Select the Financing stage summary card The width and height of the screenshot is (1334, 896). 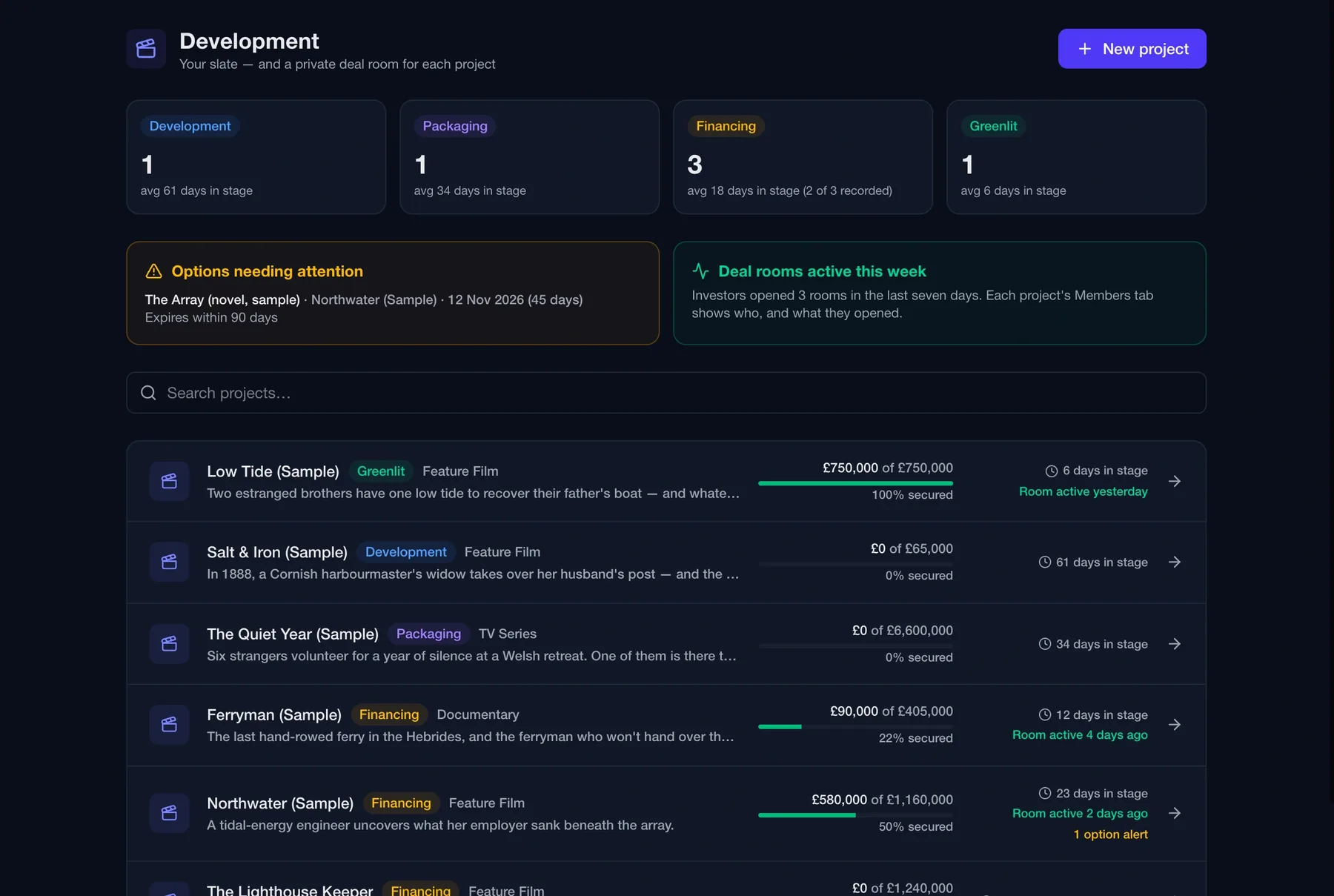[803, 157]
